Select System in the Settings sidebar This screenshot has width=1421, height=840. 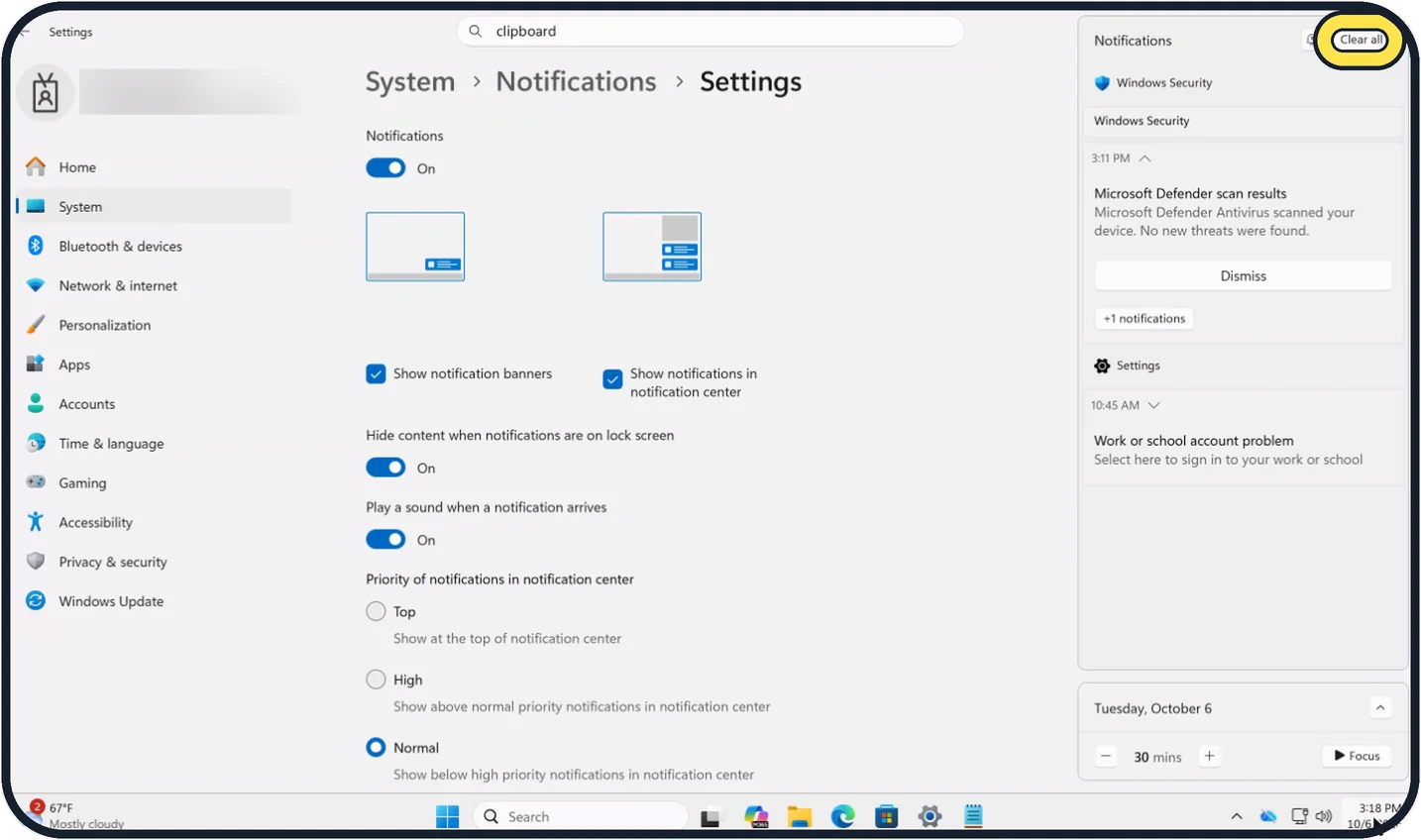coord(156,207)
